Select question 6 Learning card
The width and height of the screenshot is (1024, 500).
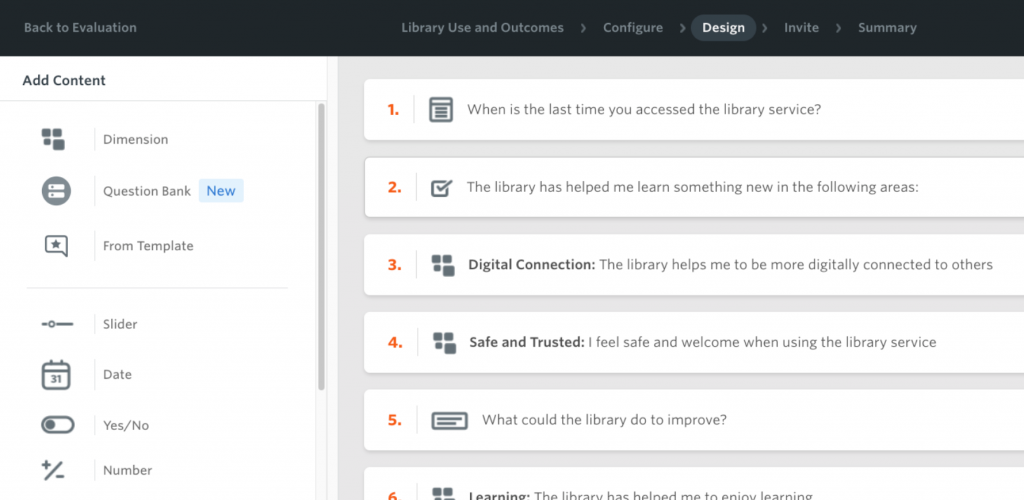click(x=694, y=484)
